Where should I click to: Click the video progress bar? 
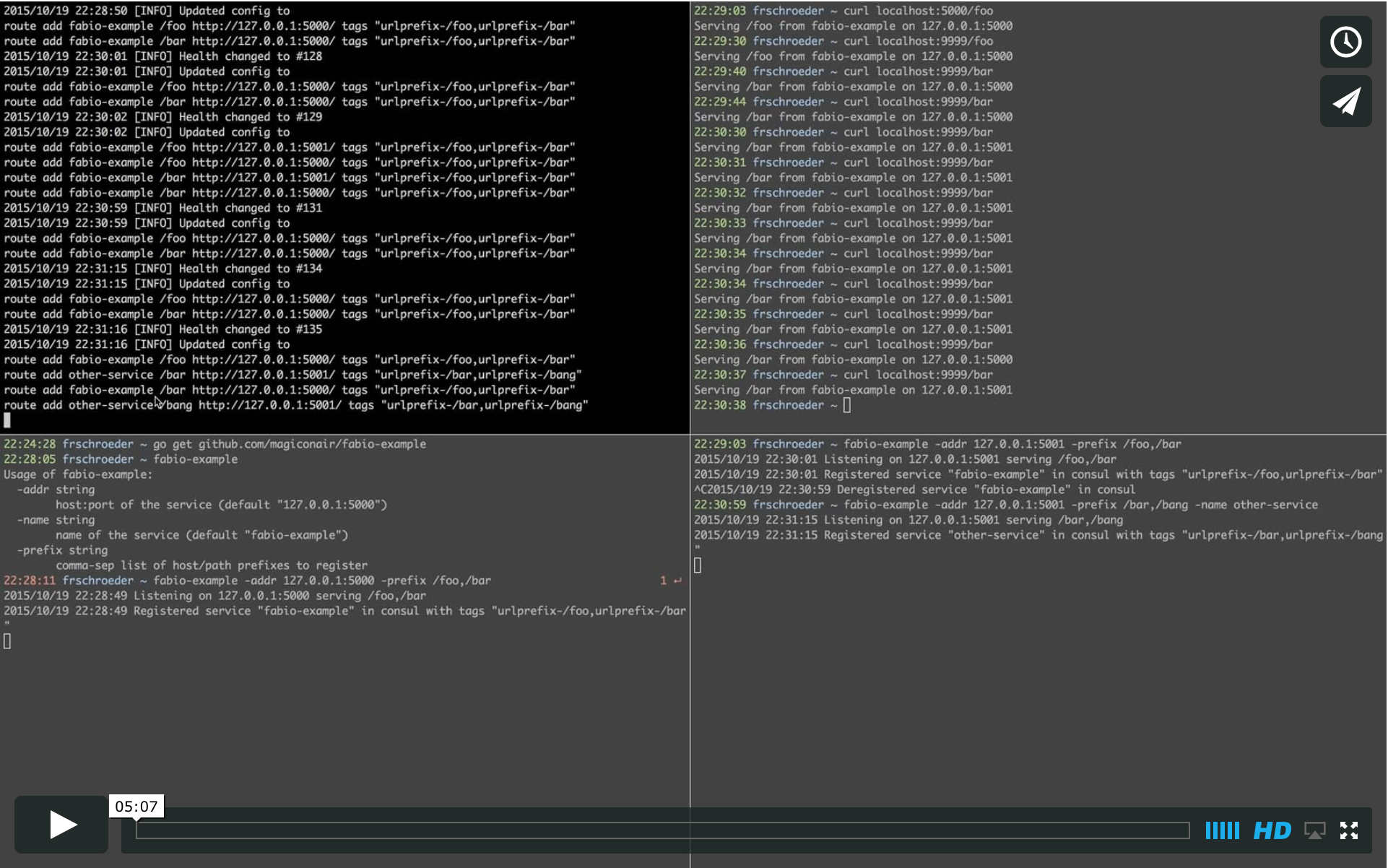click(x=663, y=830)
